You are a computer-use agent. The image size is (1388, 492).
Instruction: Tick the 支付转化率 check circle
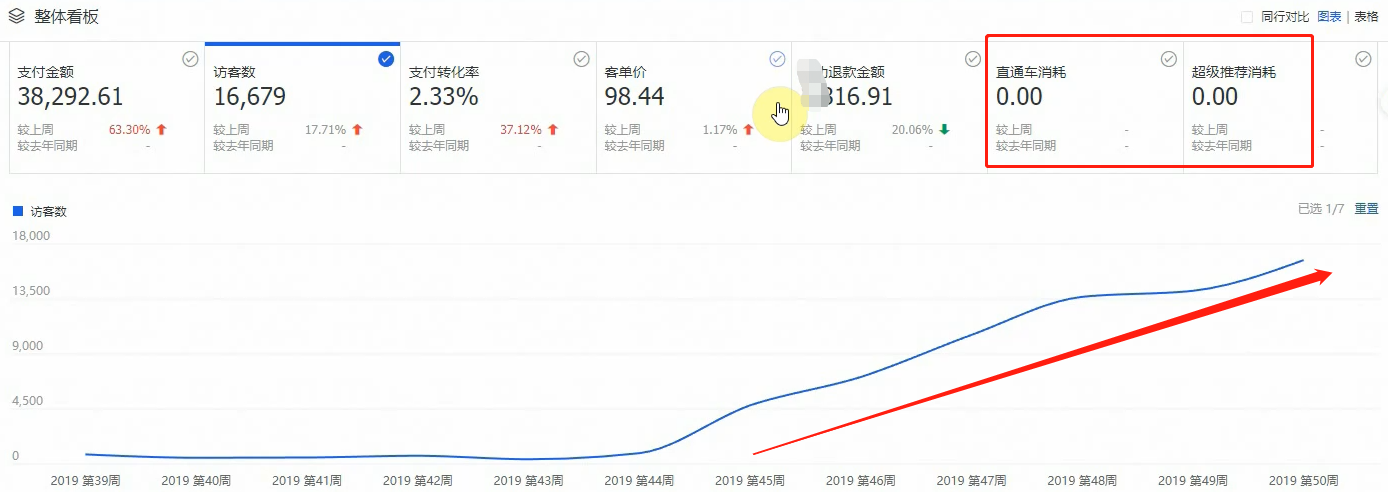pyautogui.click(x=581, y=59)
